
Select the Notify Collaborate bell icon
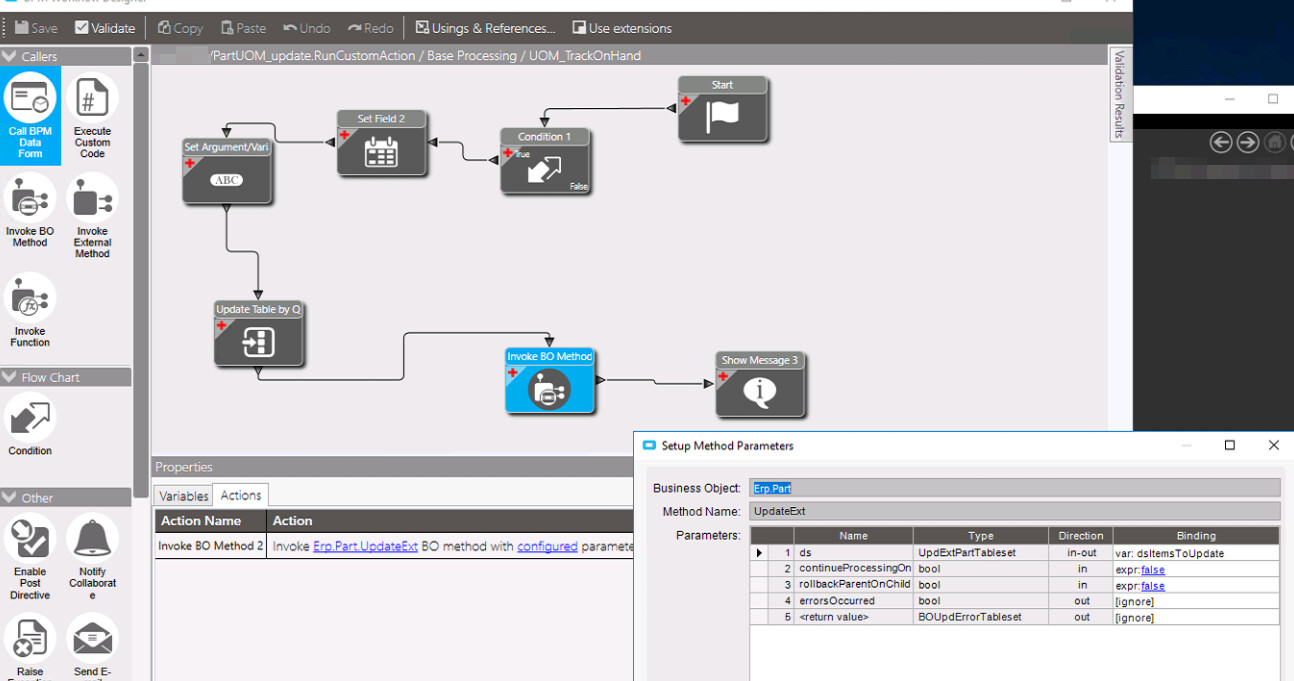tap(92, 540)
